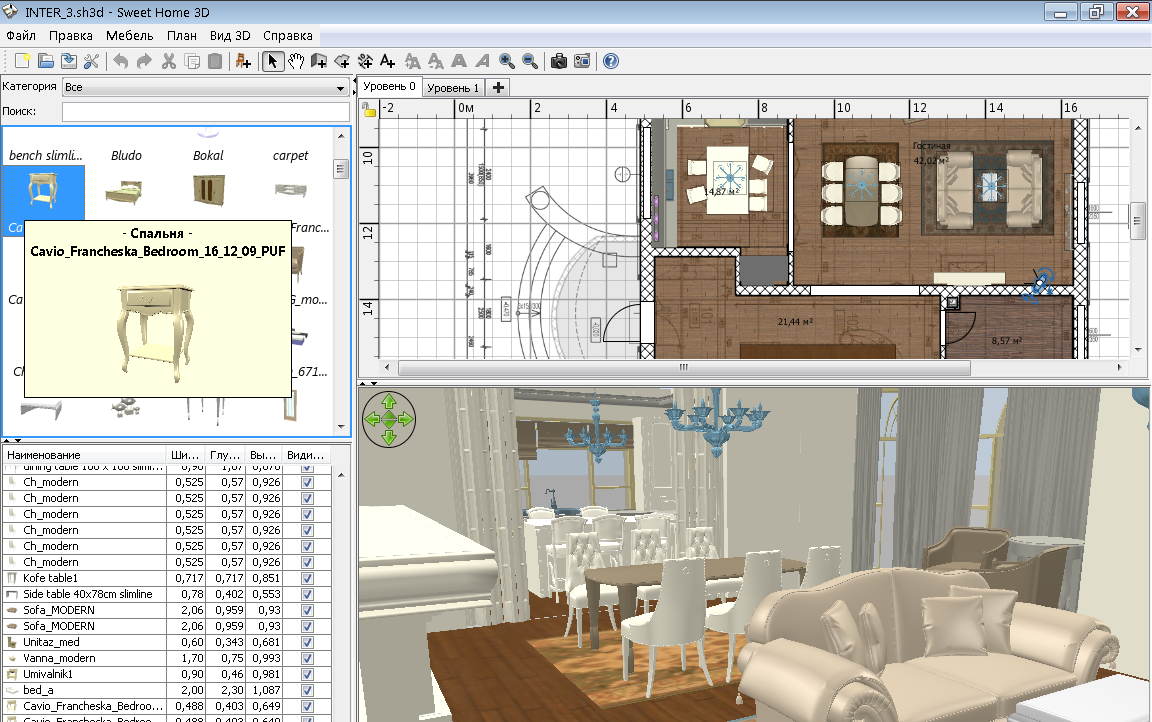Image resolution: width=1152 pixels, height=722 pixels.
Task: Click the add level plus tab
Action: [x=498, y=88]
